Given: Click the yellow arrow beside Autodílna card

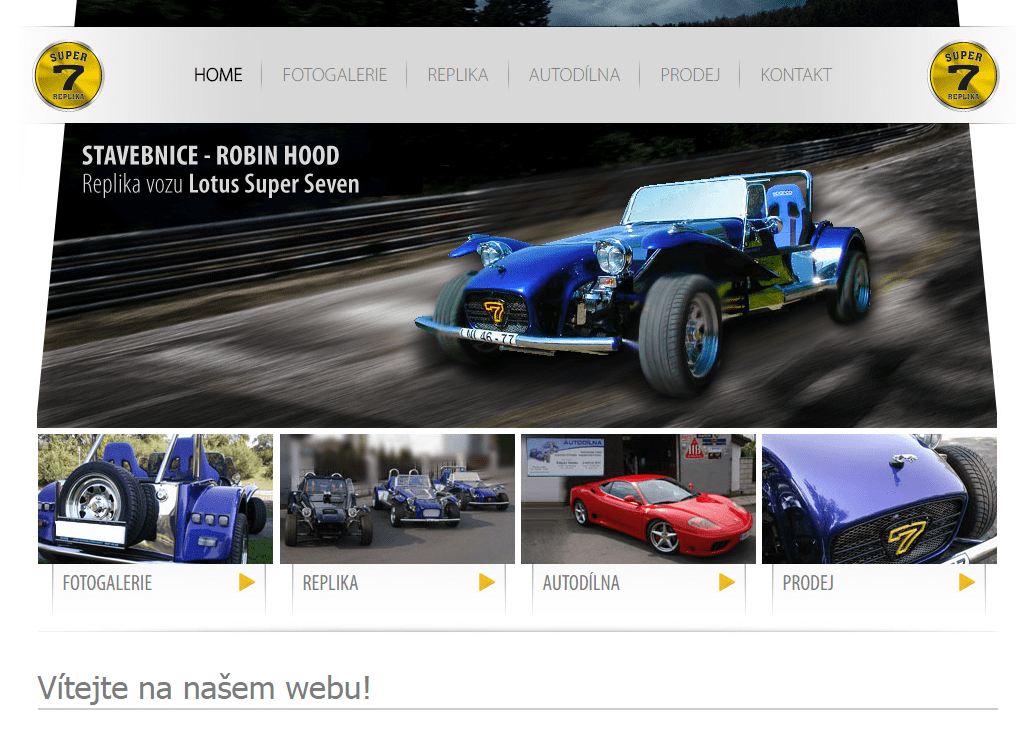Looking at the screenshot, I should tap(727, 582).
